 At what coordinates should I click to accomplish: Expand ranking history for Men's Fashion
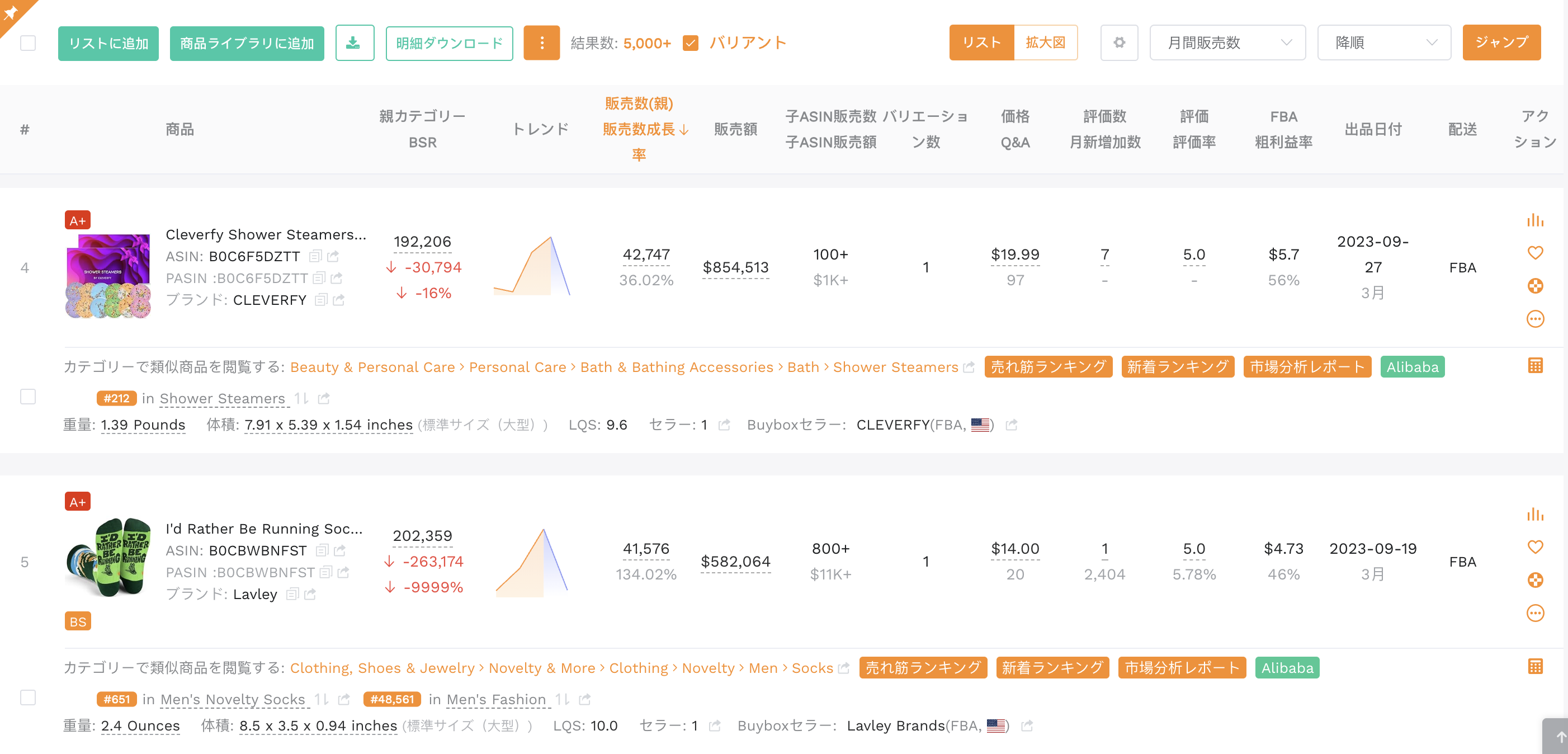tap(563, 699)
